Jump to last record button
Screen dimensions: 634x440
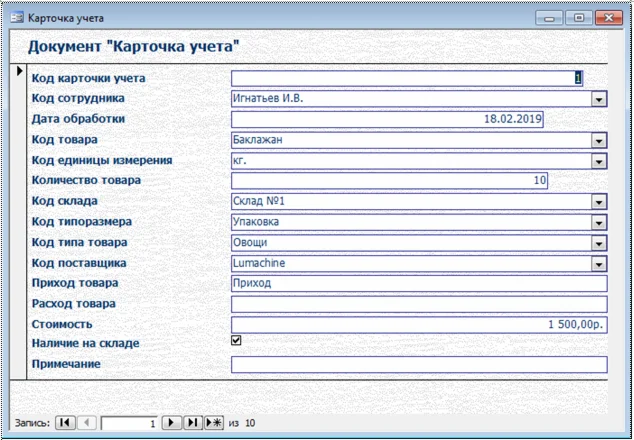coord(193,423)
